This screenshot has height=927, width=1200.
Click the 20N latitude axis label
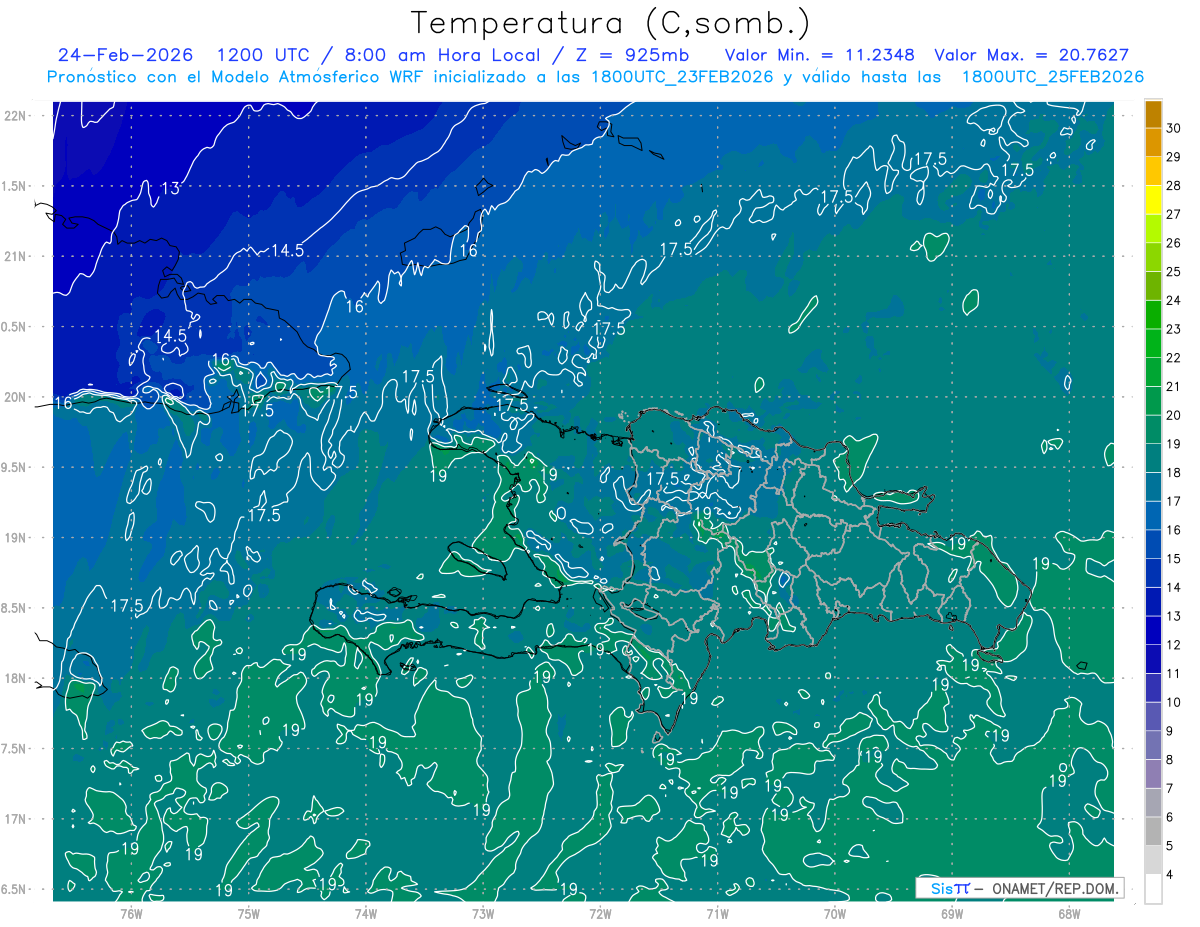[16, 397]
